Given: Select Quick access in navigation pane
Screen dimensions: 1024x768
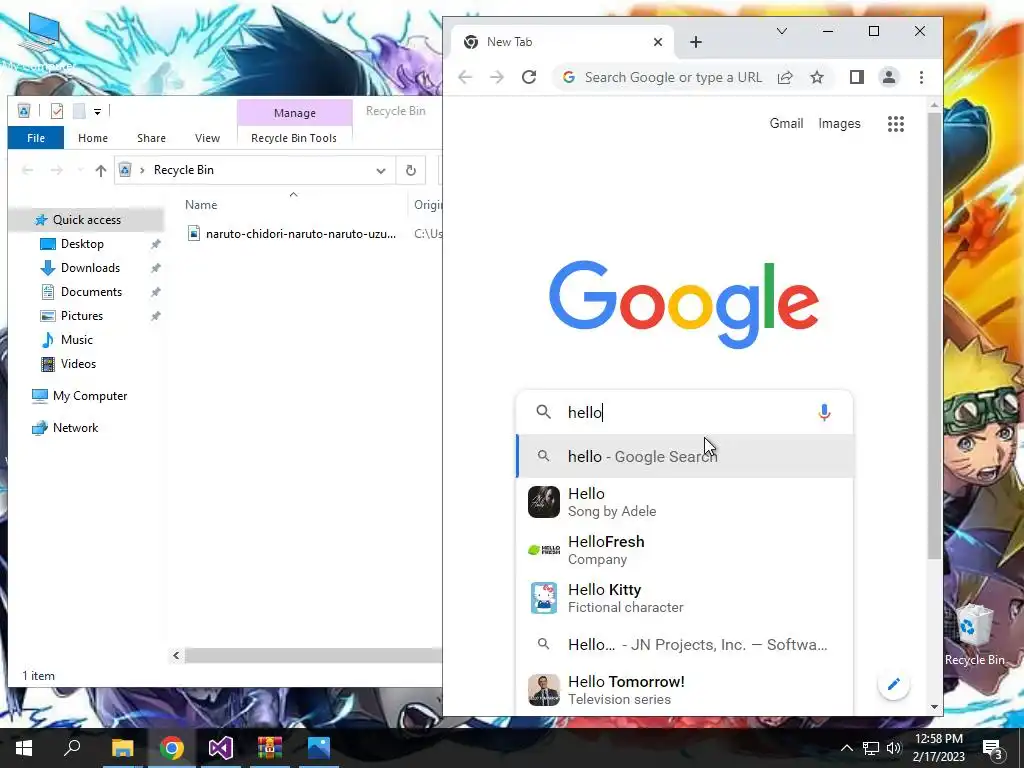Looking at the screenshot, I should [x=86, y=219].
